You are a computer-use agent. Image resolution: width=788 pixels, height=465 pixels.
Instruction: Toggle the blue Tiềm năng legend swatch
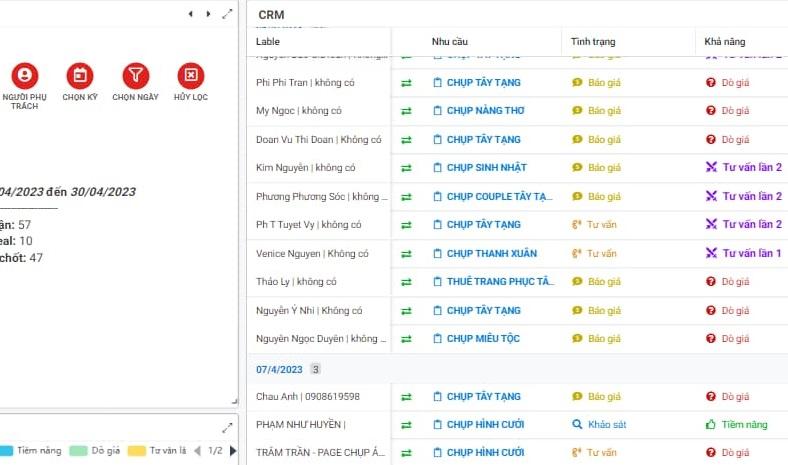pos(6,451)
